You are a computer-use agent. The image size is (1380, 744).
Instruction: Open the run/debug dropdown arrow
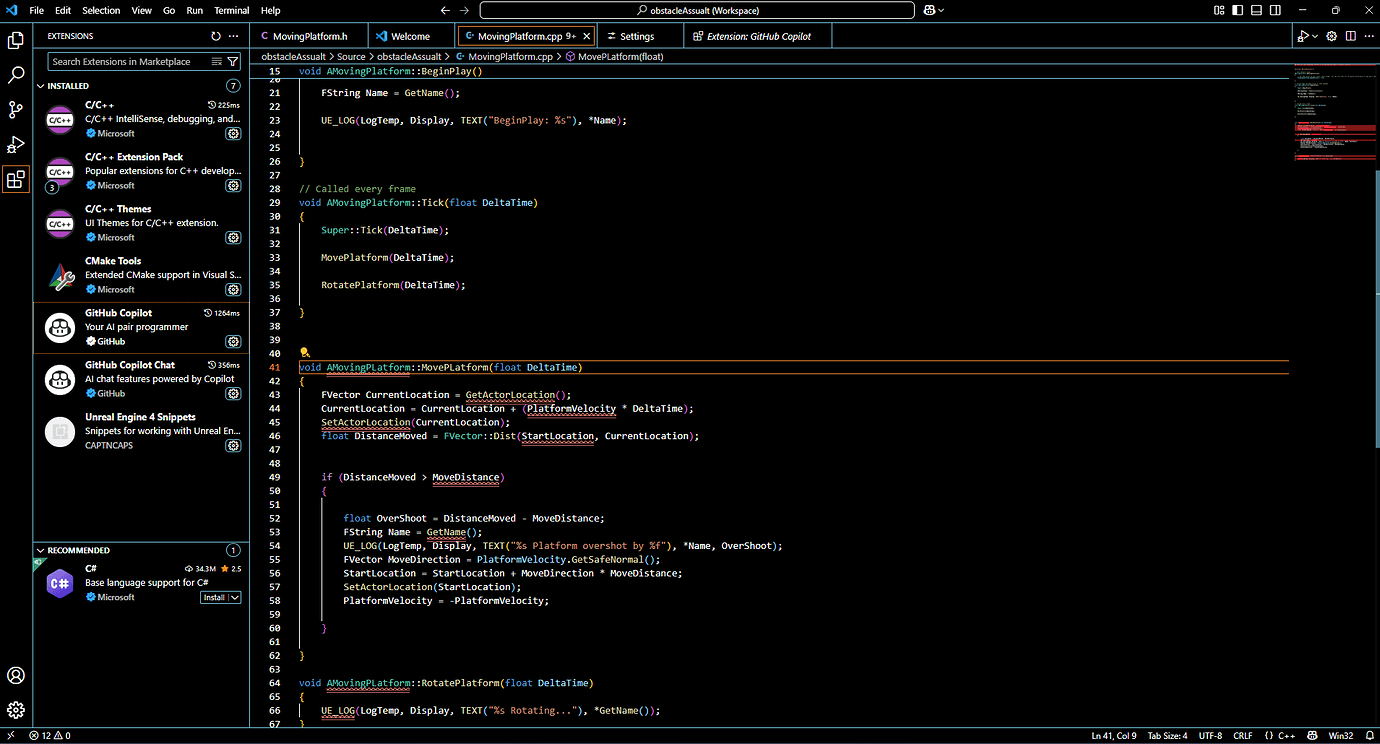click(1313, 36)
